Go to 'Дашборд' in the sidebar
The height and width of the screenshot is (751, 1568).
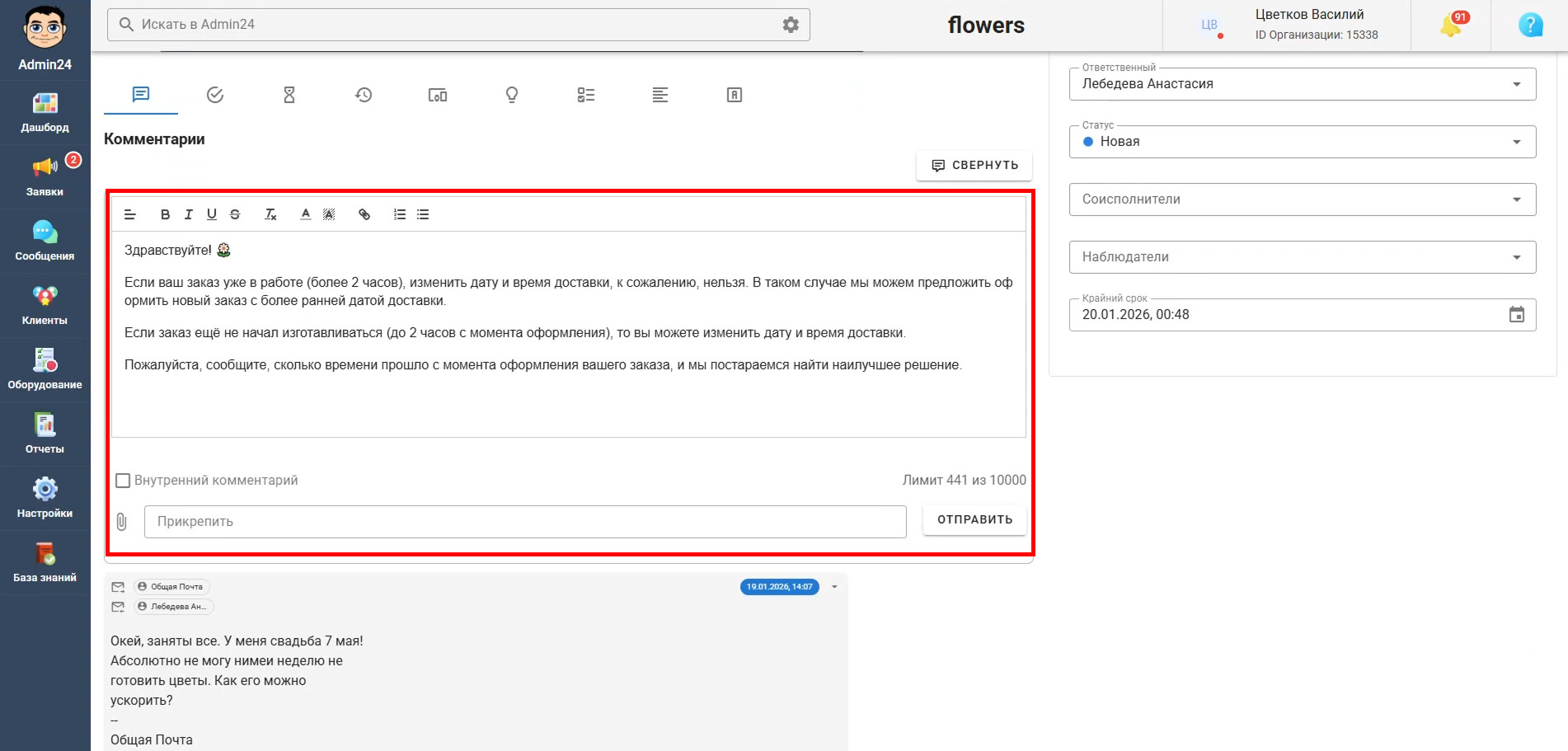[x=45, y=113]
